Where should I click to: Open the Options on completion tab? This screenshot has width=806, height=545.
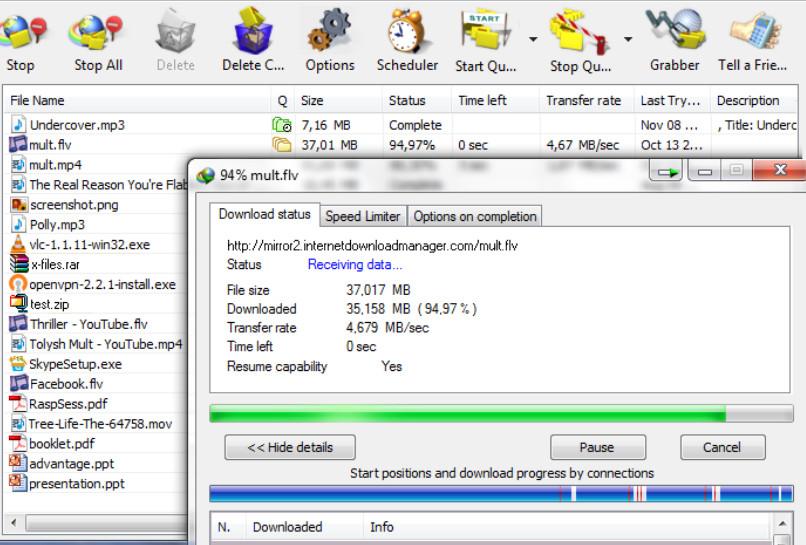click(475, 216)
